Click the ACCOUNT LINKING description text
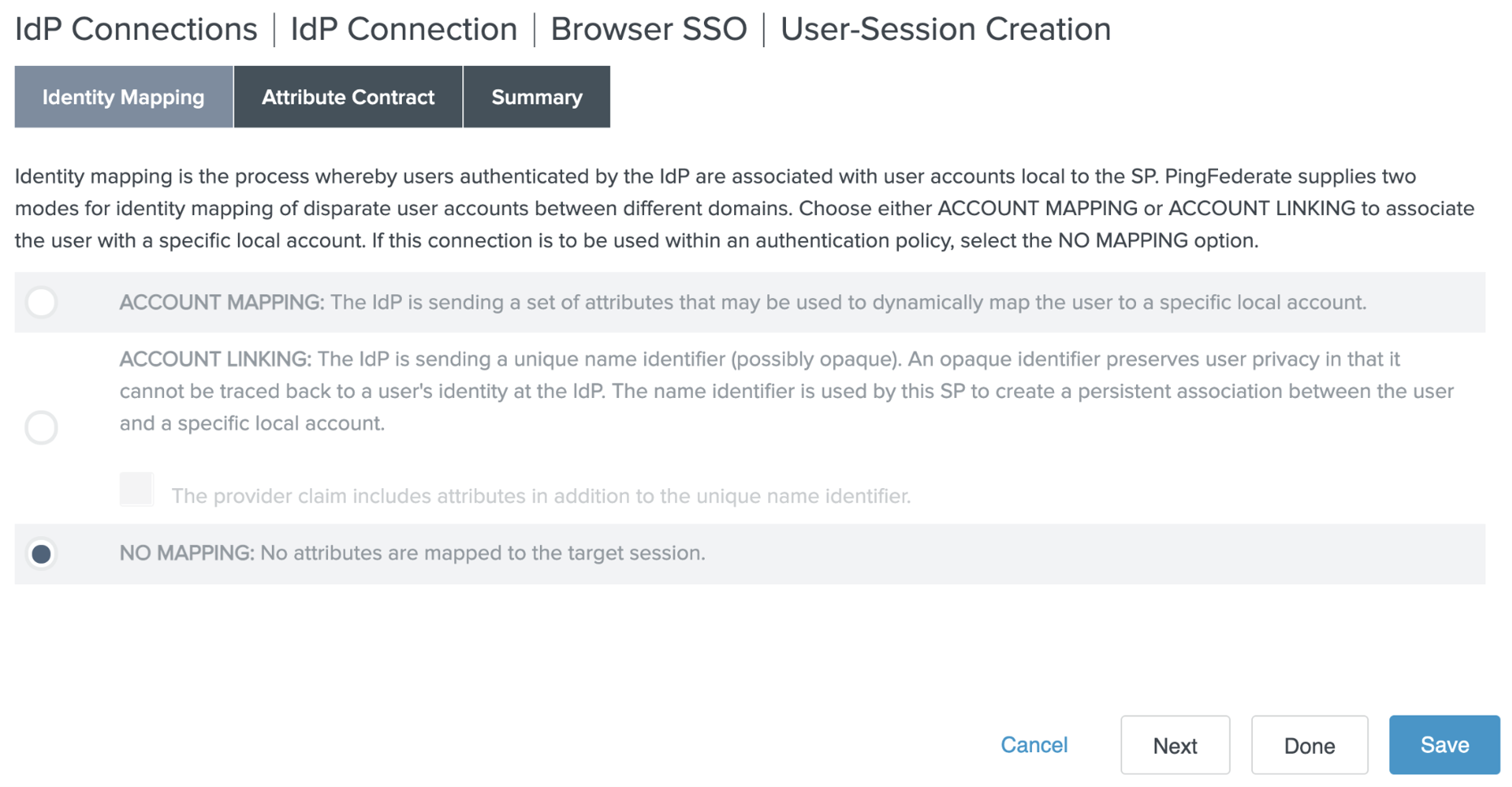Image resolution: width=1512 pixels, height=787 pixels. pos(786,391)
